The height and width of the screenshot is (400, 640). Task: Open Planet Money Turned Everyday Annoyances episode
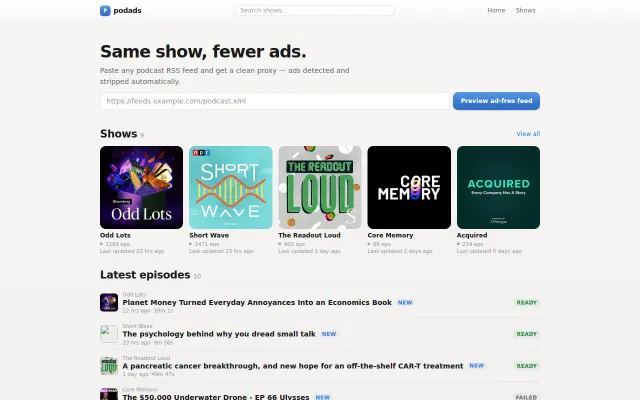click(x=257, y=302)
